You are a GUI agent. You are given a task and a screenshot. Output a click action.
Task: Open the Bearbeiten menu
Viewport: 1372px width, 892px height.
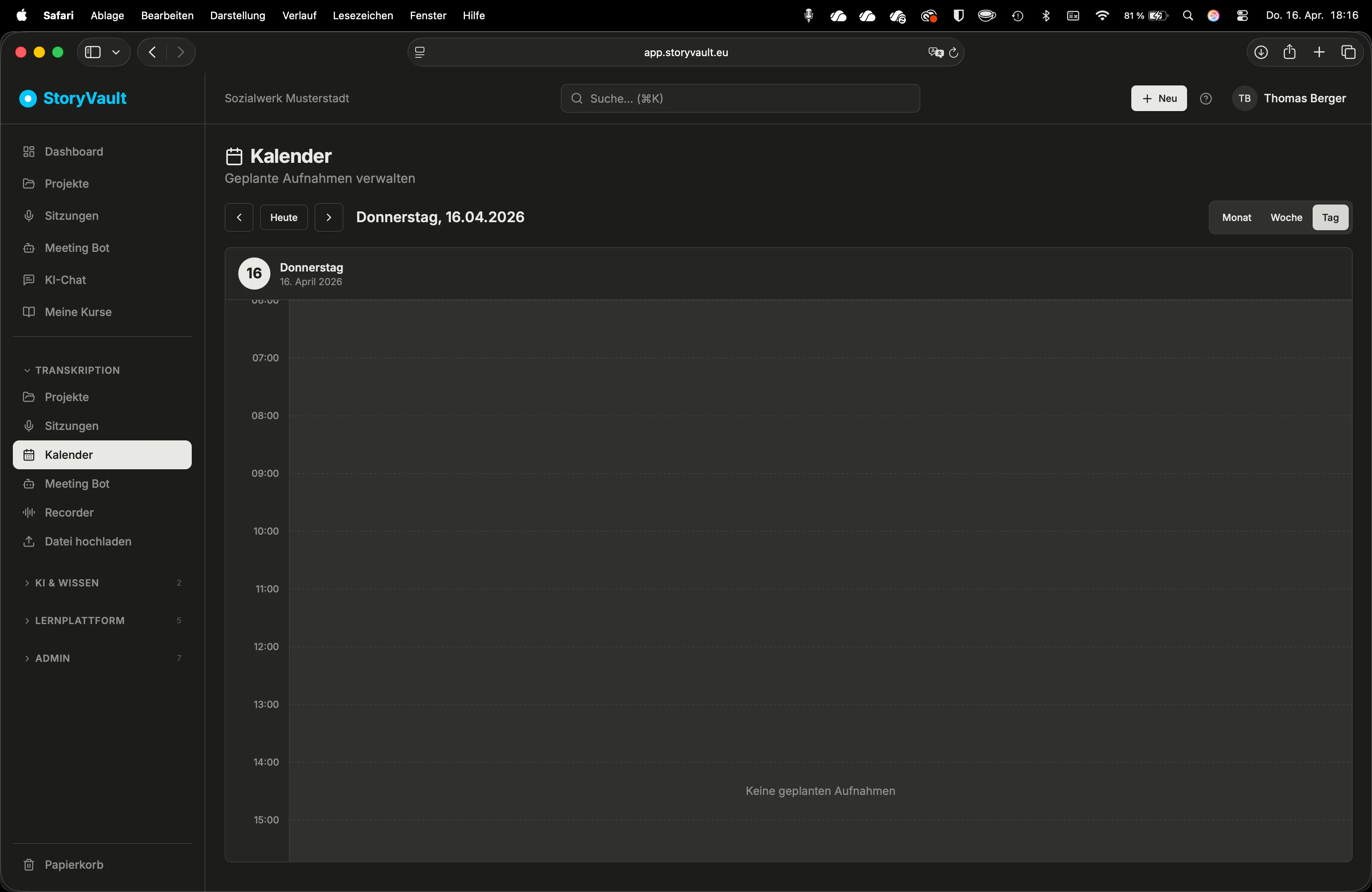167,16
